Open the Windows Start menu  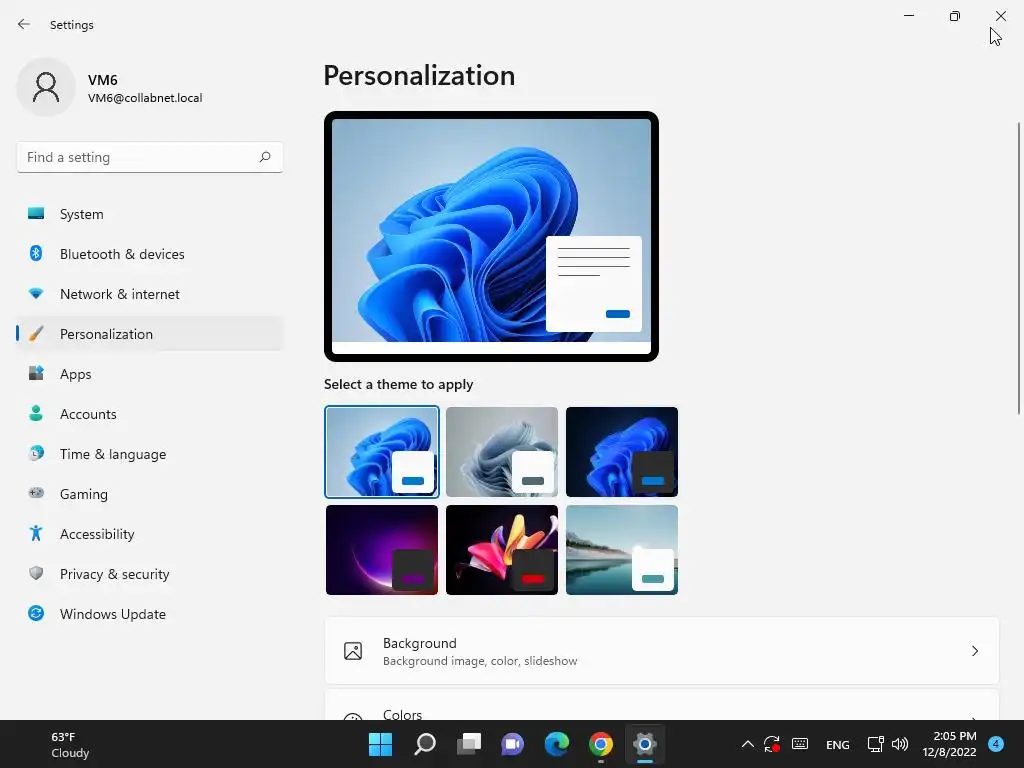(x=380, y=744)
